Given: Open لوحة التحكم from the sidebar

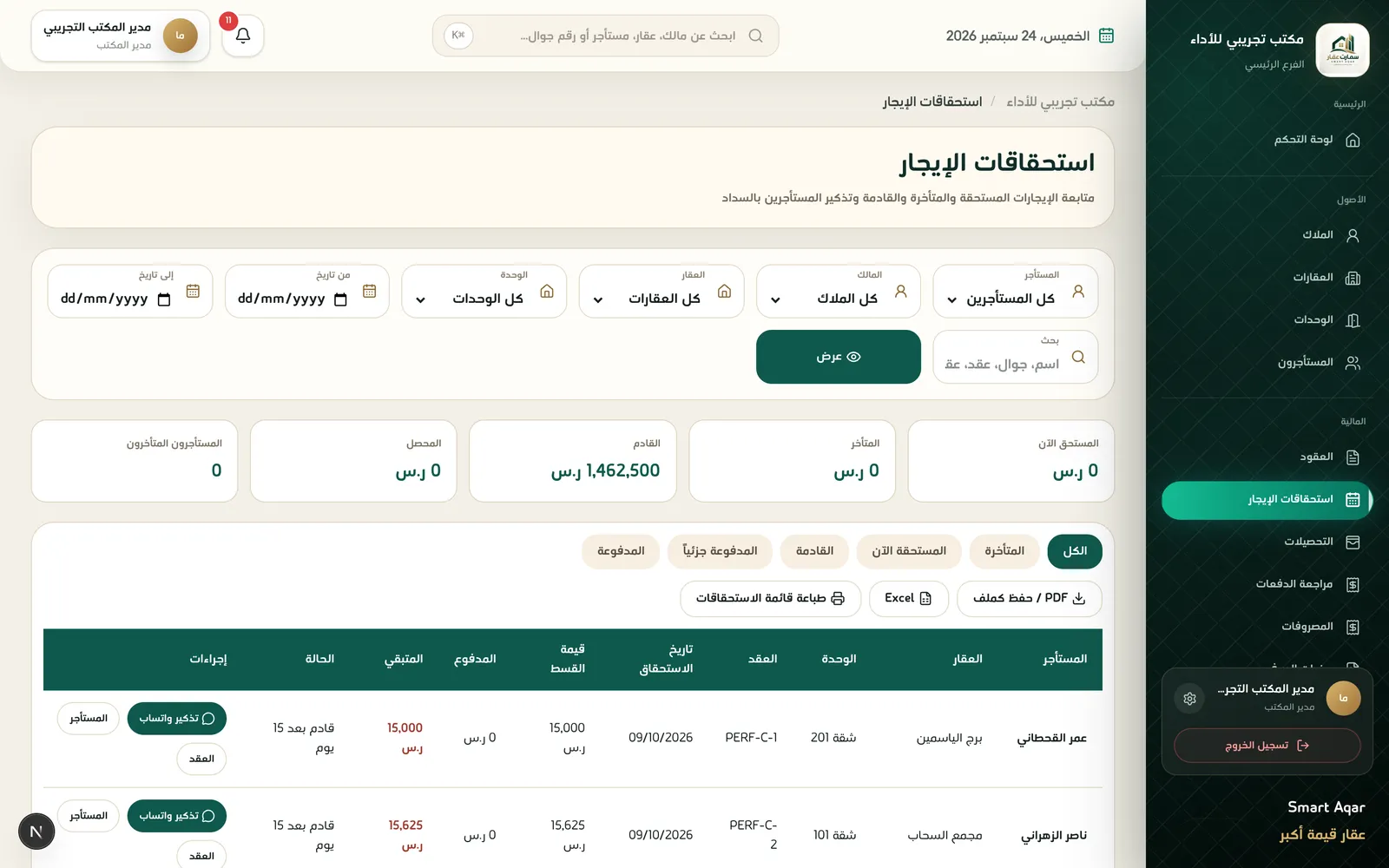Looking at the screenshot, I should point(1266,140).
